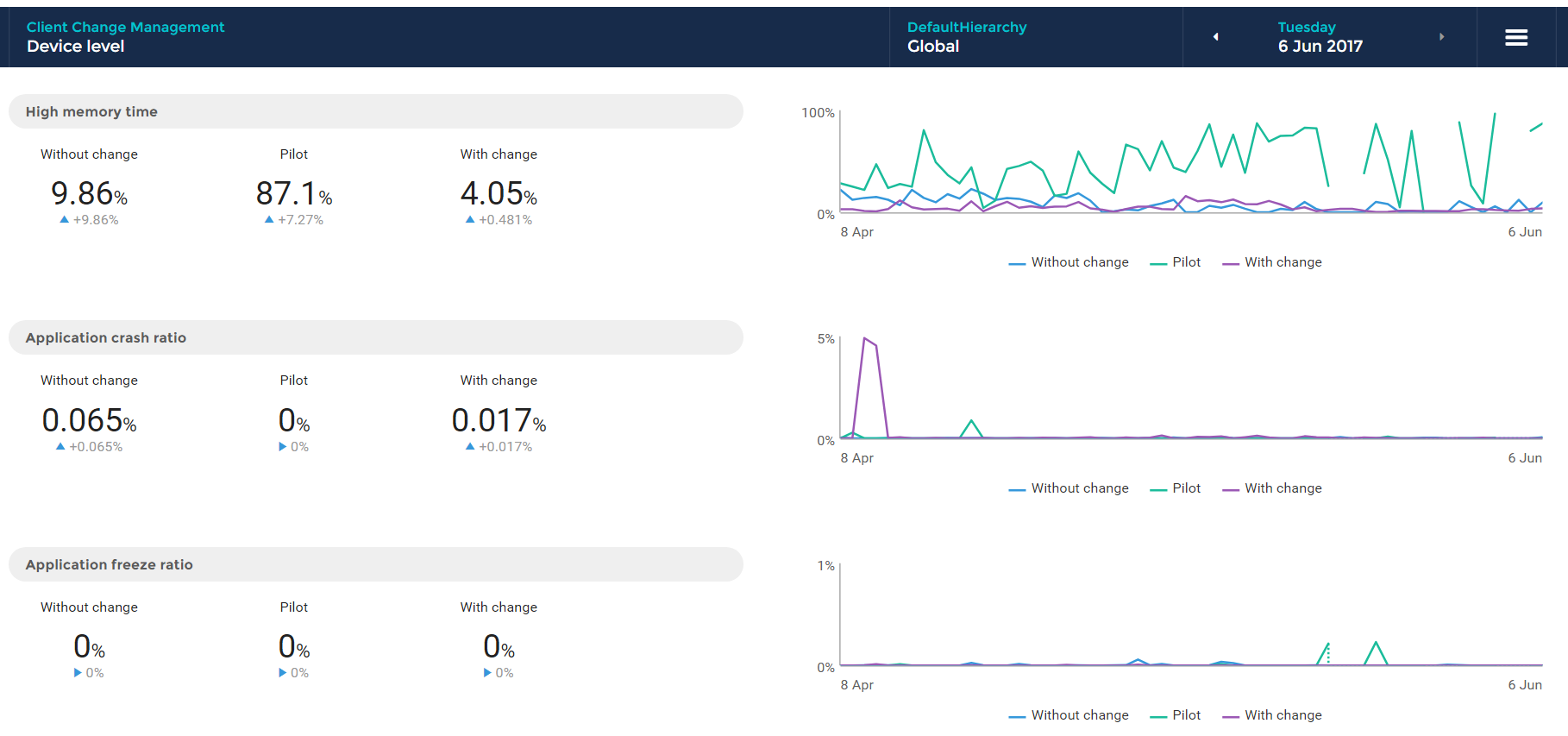Select the Application freeze ratio section header
1568x736 pixels.
(x=376, y=564)
